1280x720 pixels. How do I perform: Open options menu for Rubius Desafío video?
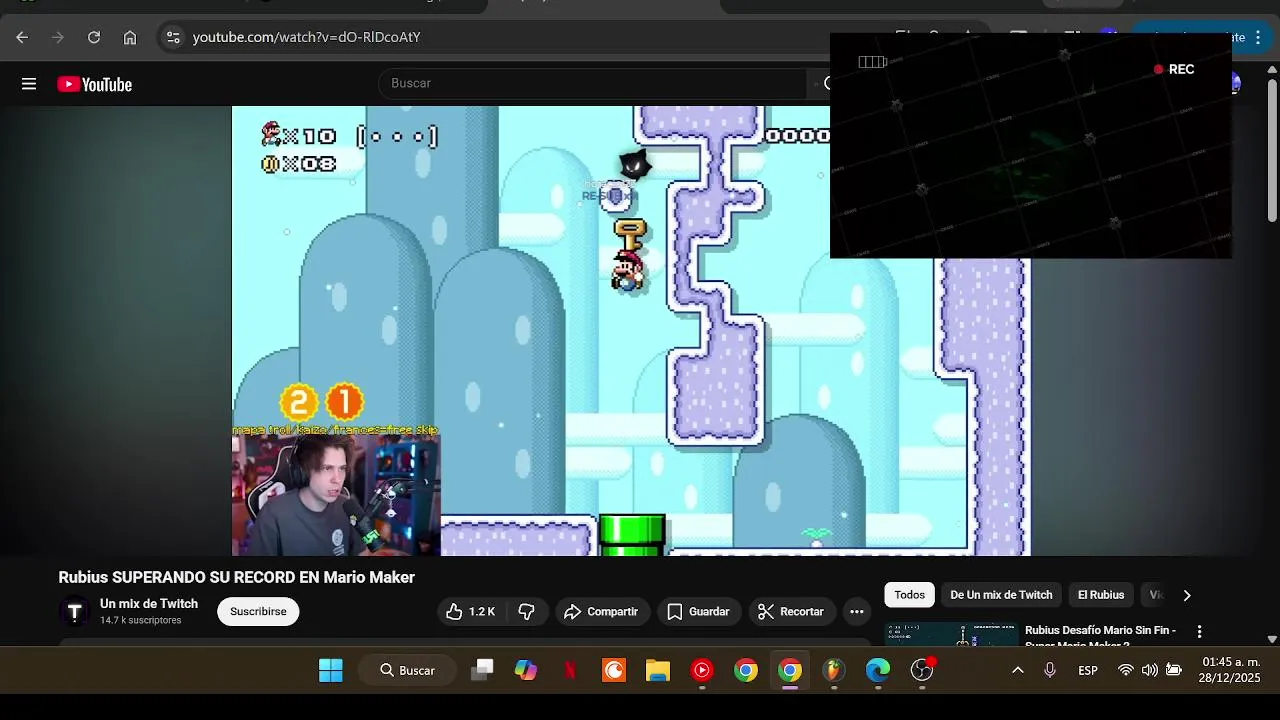coord(1199,632)
